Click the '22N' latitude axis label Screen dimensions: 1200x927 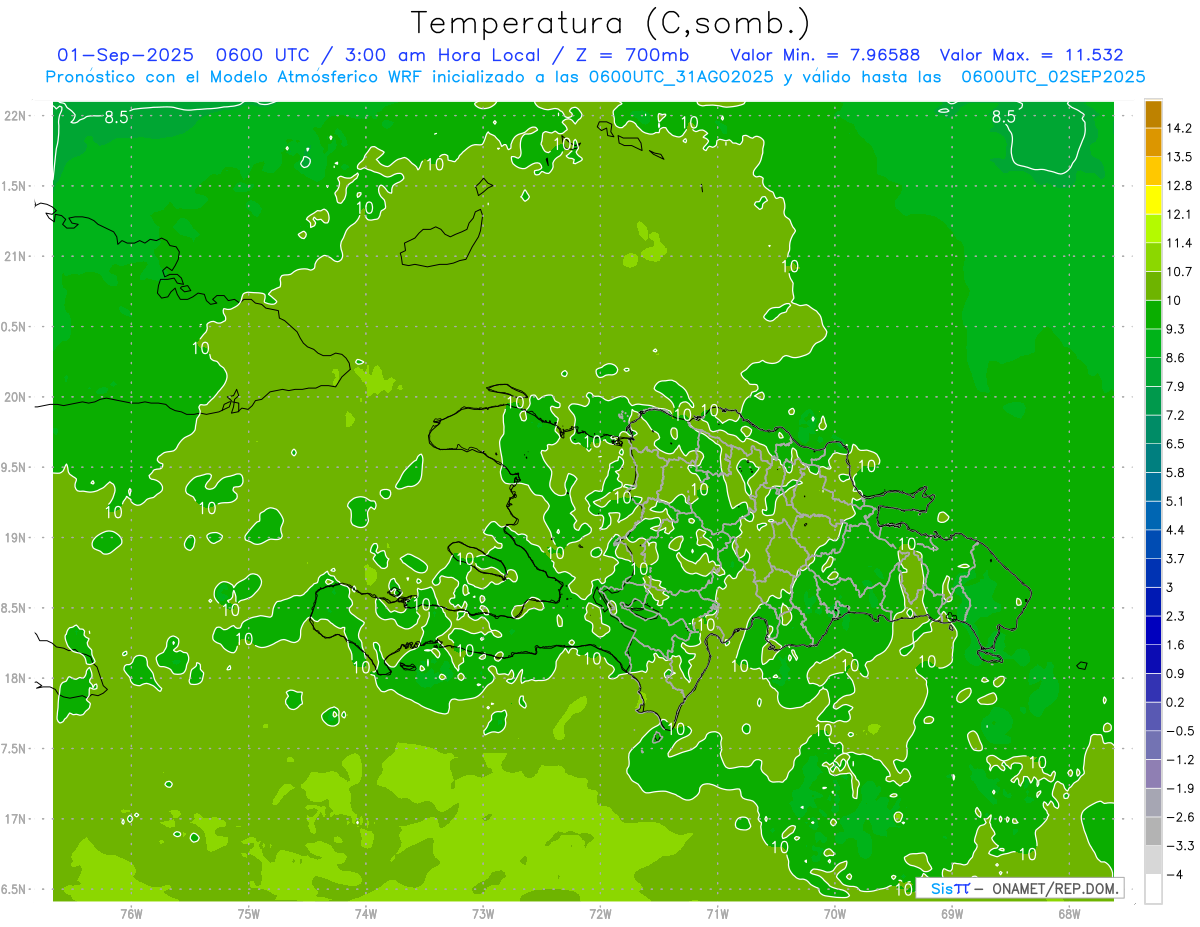14,116
